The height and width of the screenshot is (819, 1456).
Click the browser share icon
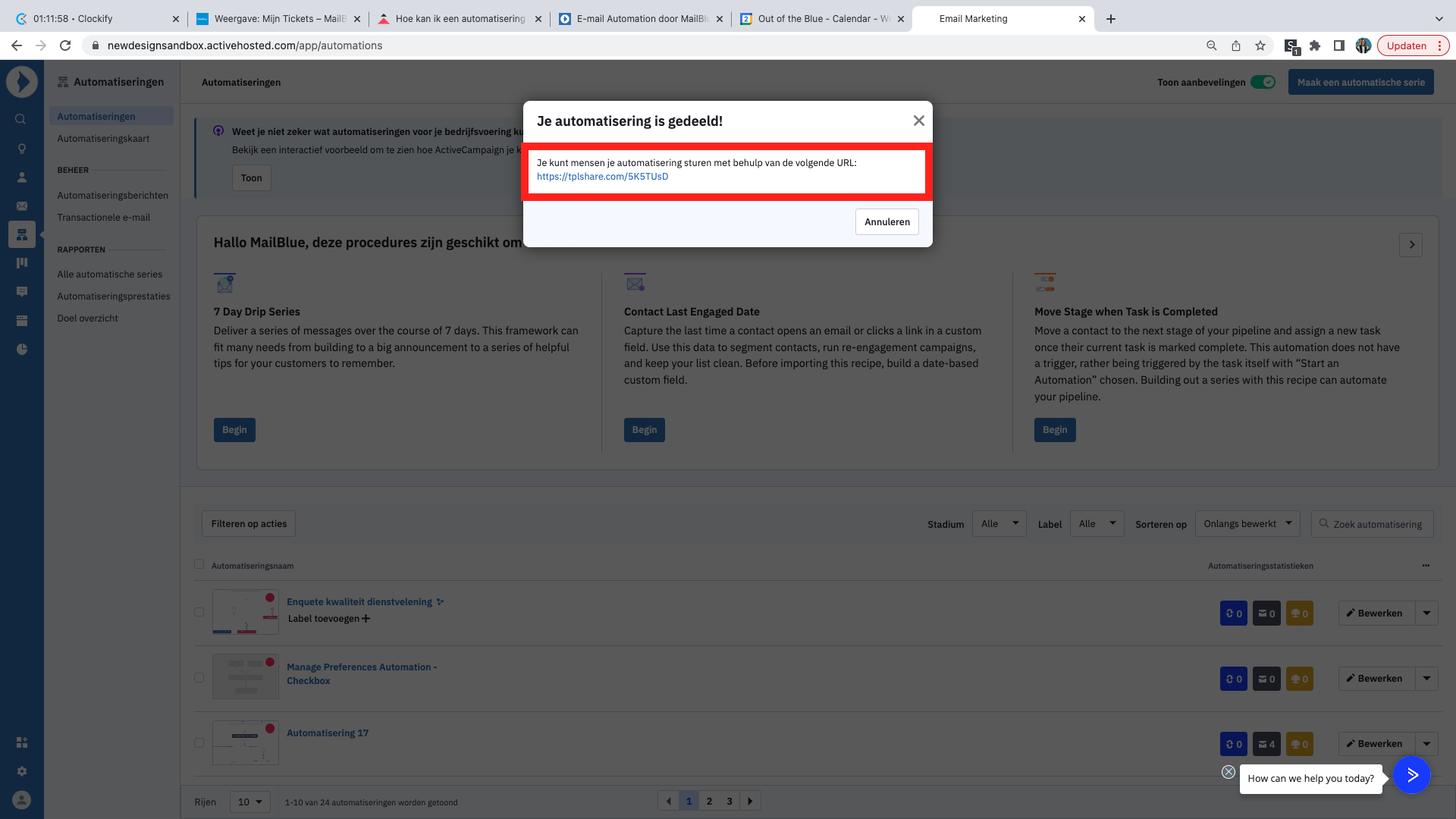(x=1236, y=45)
